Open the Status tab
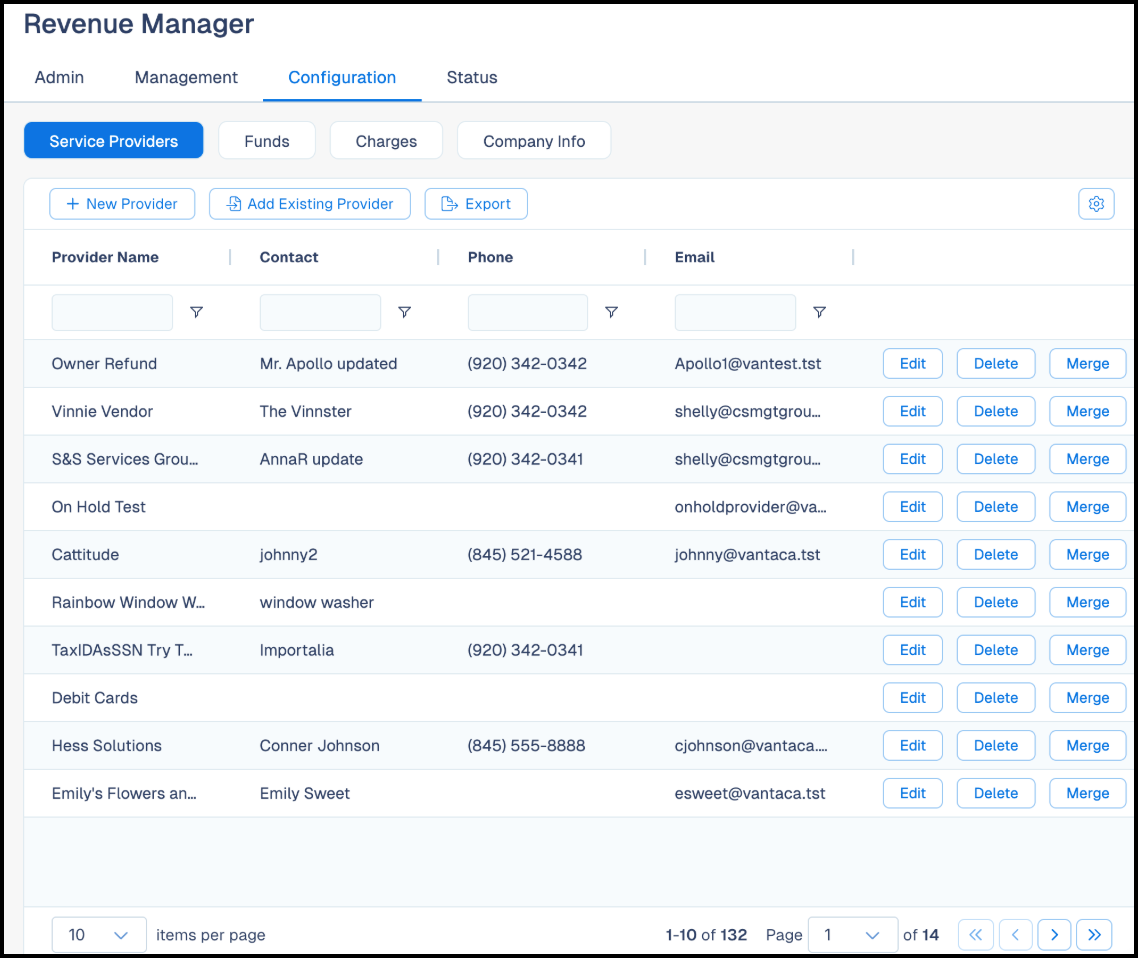1138x958 pixels. coord(472,78)
